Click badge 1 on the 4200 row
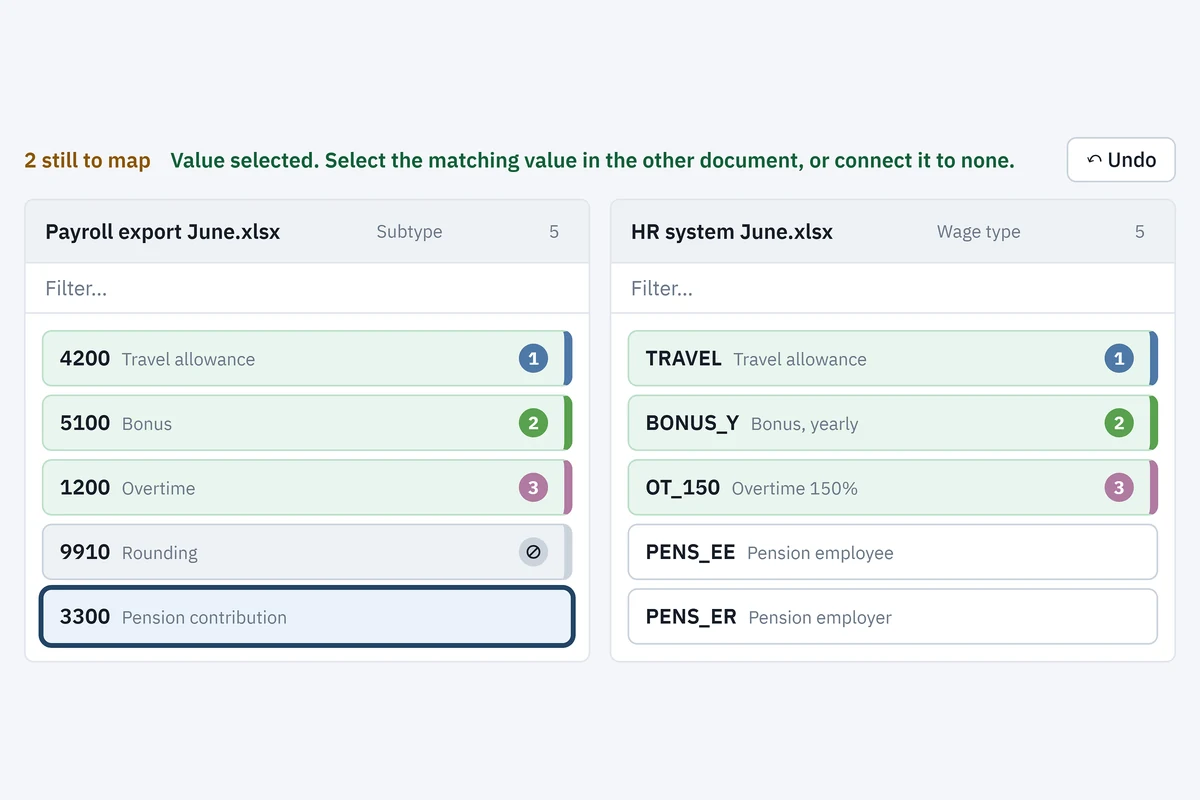This screenshot has height=800, width=1200. coord(533,358)
